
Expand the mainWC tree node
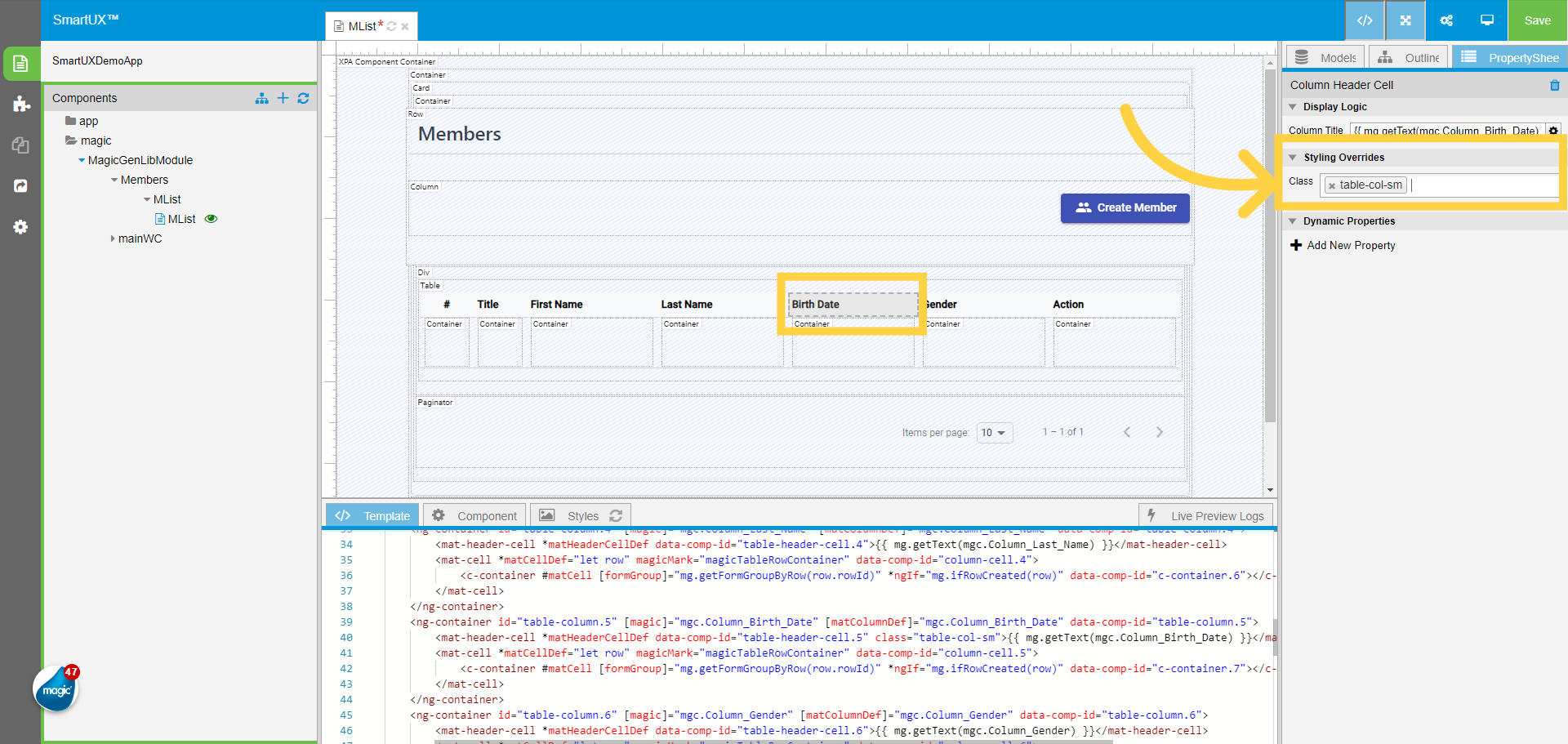(113, 238)
